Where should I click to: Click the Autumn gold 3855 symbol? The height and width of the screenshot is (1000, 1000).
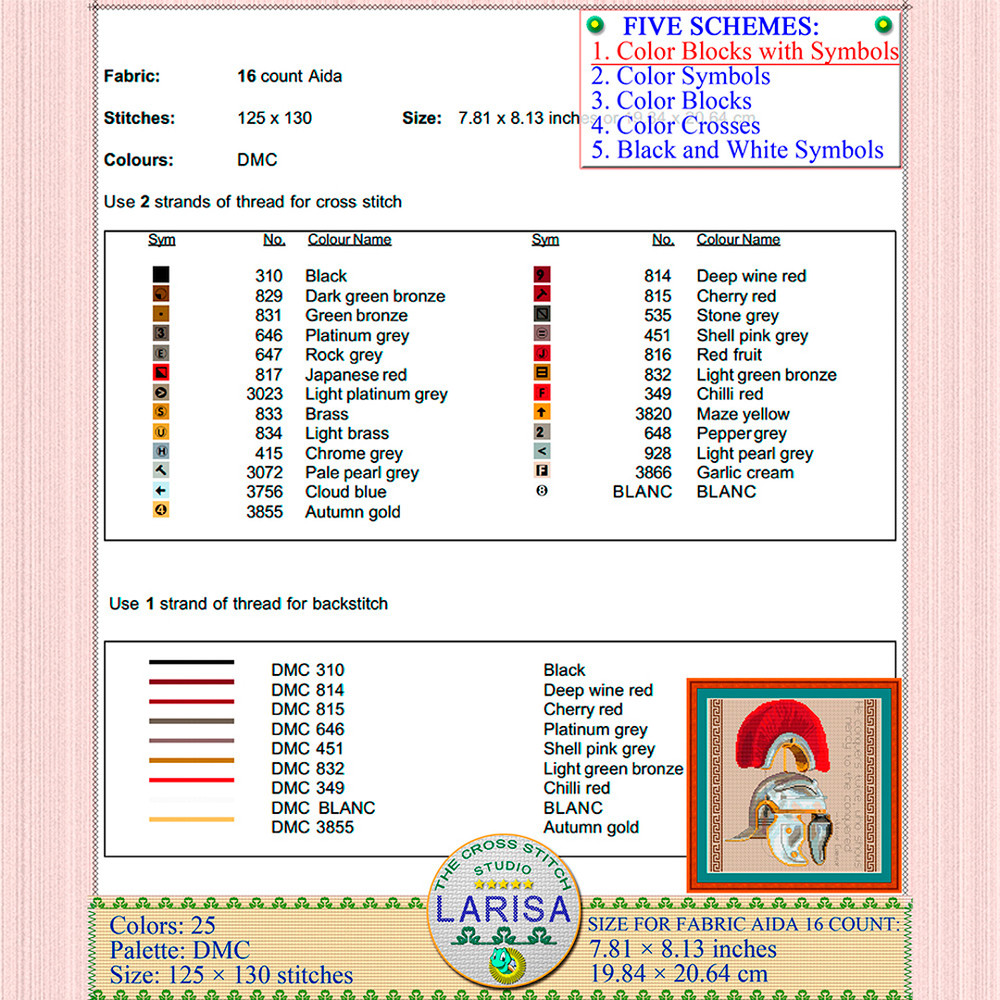pos(161,511)
